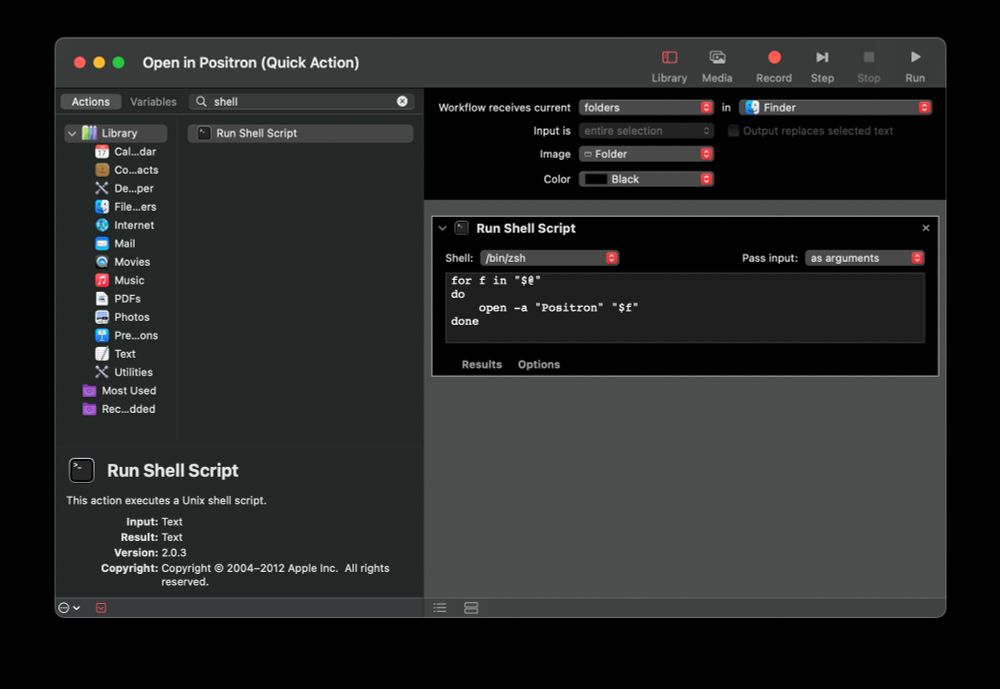Screen dimensions: 1000x689
Task: Click the Open in Positron window title
Action: click(251, 63)
